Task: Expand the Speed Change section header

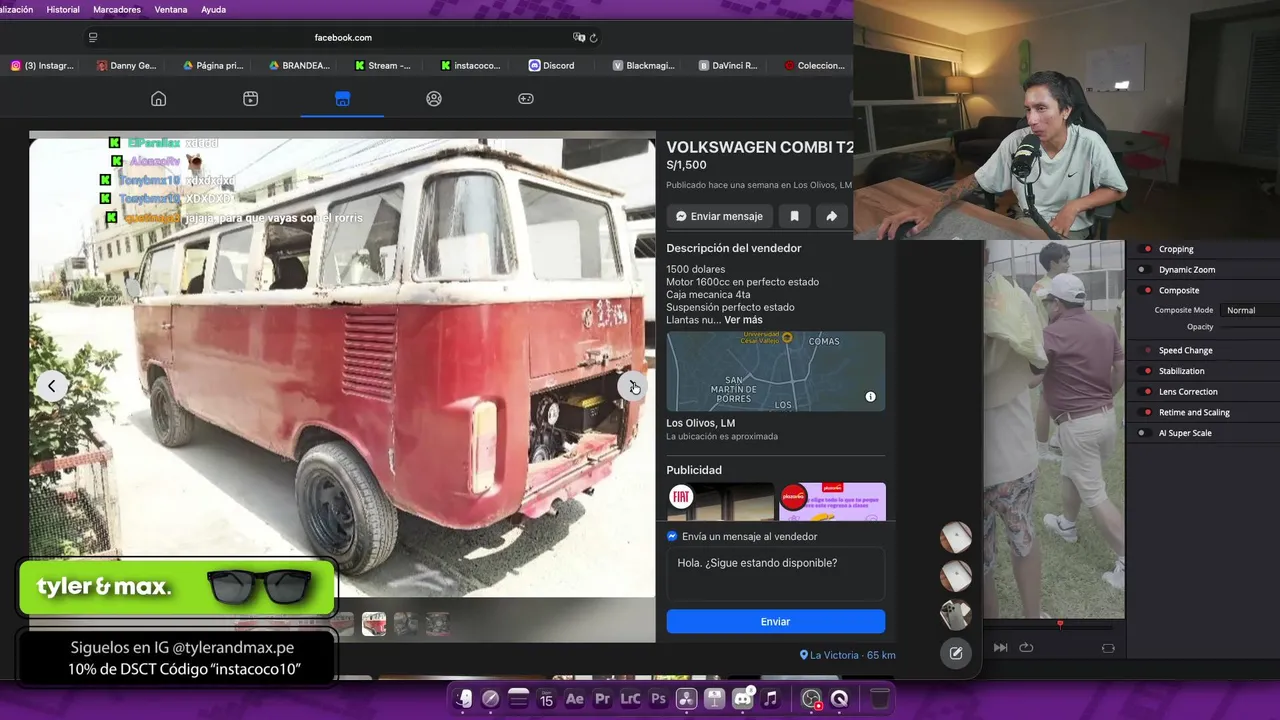Action: pyautogui.click(x=1185, y=351)
